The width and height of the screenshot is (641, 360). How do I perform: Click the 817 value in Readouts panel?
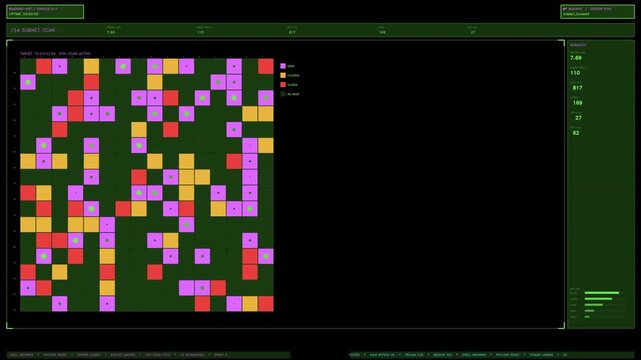click(x=577, y=88)
